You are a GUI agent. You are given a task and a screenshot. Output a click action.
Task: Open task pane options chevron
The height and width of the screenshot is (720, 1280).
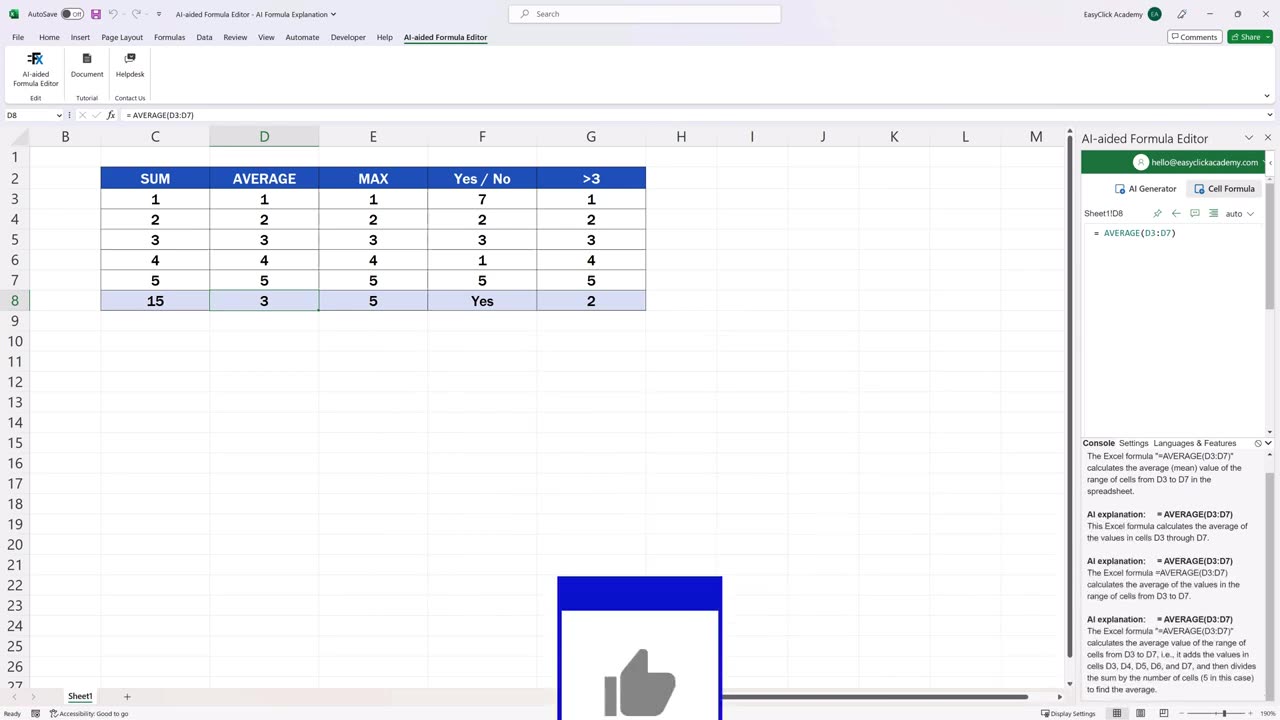1249,138
